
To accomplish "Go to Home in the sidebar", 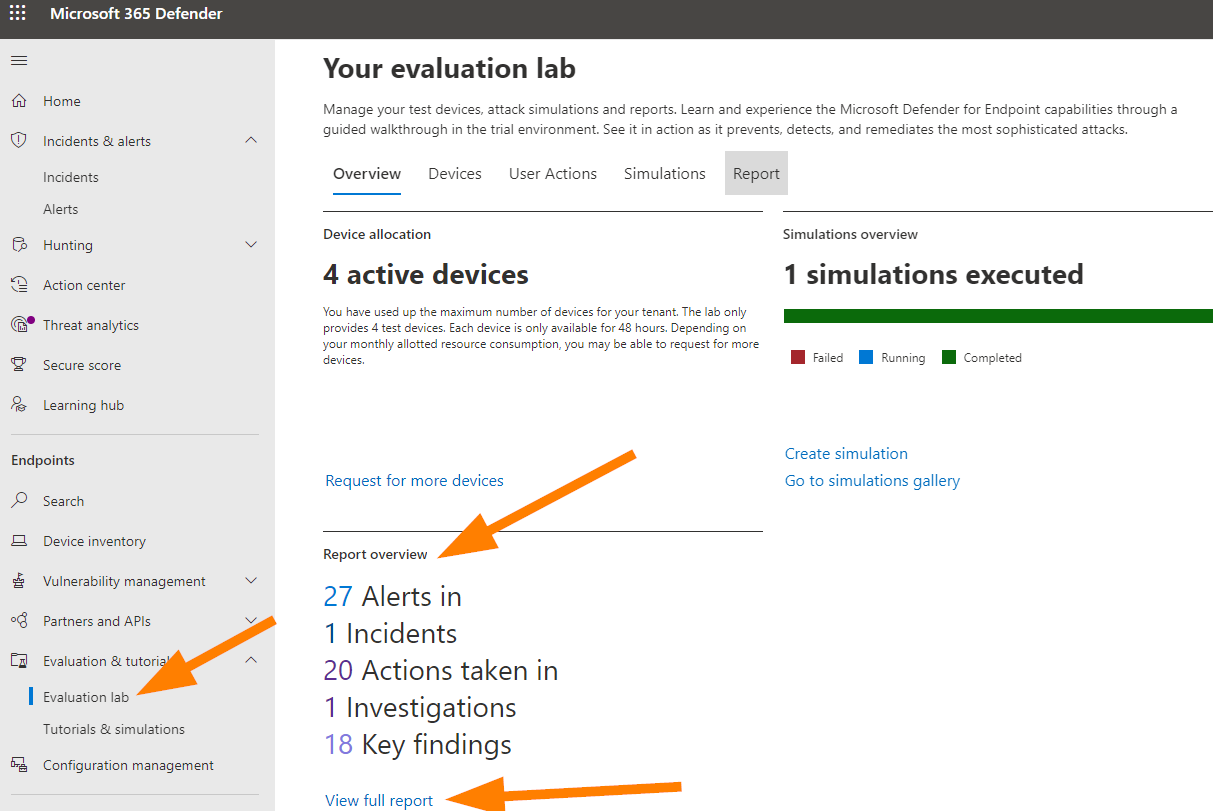I will [62, 101].
